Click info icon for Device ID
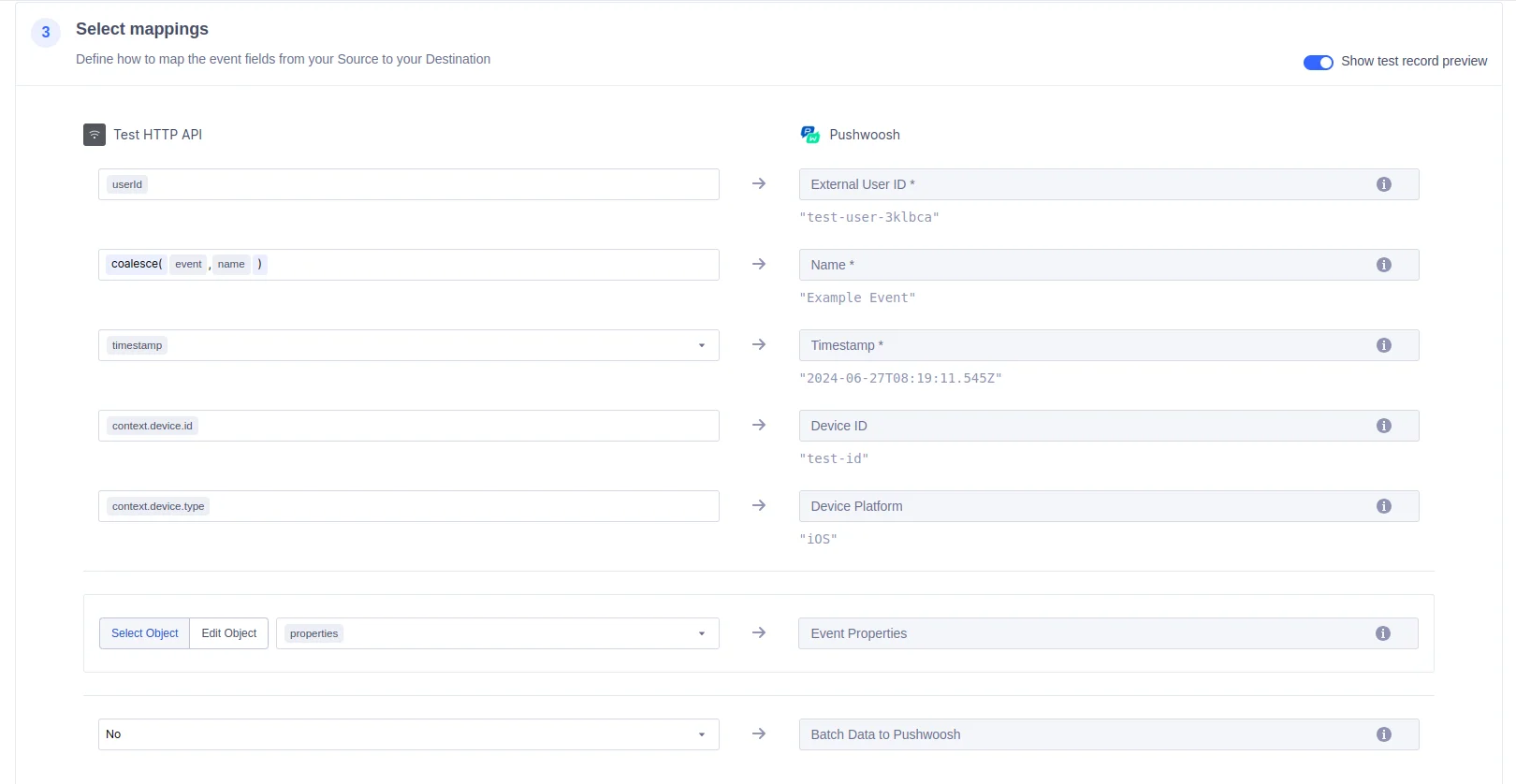Screen dimensions: 1516x784 pos(1383,426)
